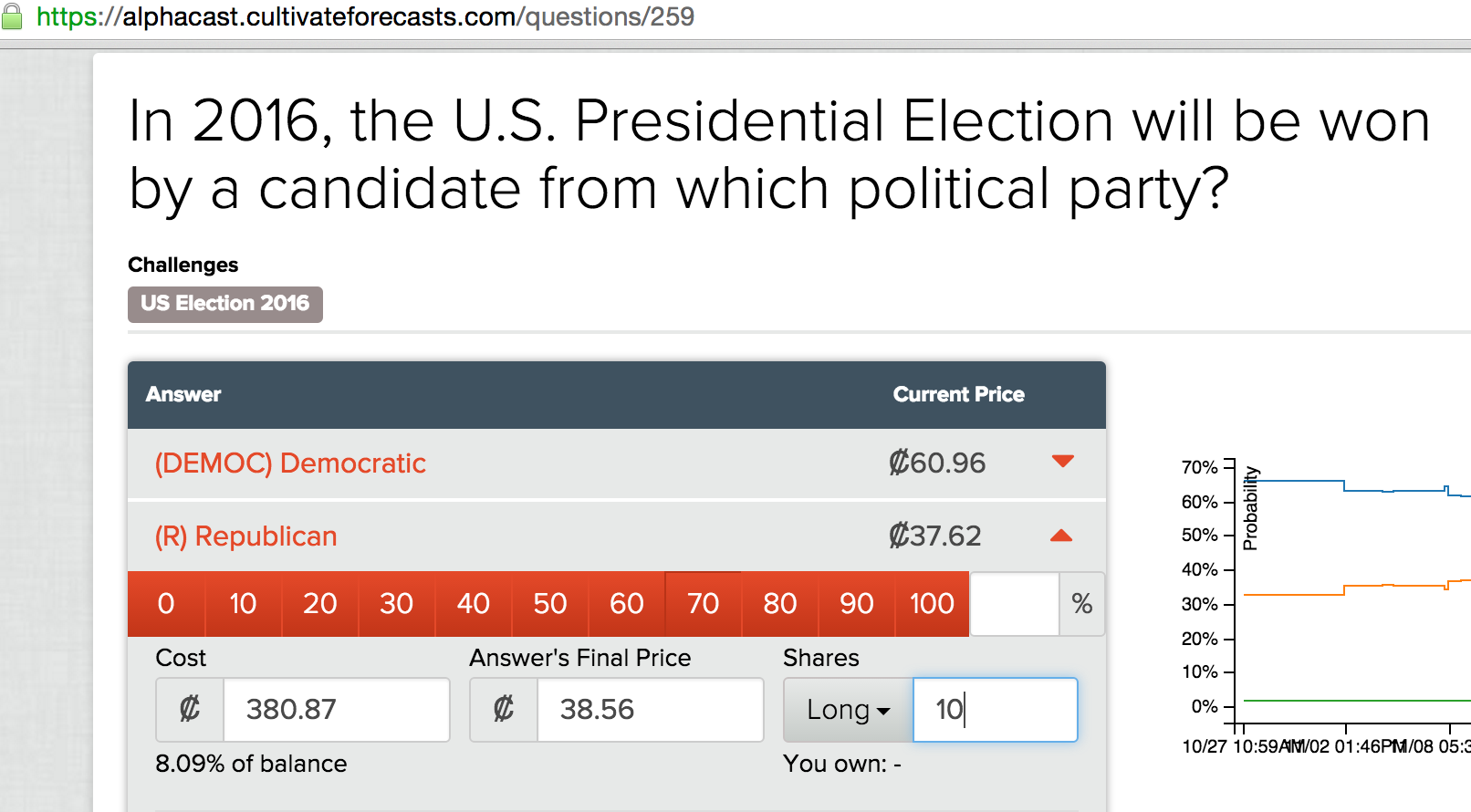
Task: Click the green padlock icon in address bar
Action: tap(12, 16)
